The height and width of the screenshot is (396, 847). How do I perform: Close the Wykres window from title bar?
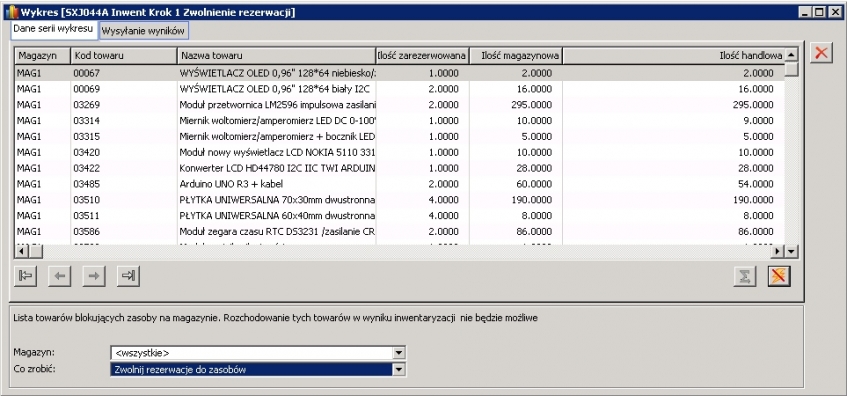[835, 12]
